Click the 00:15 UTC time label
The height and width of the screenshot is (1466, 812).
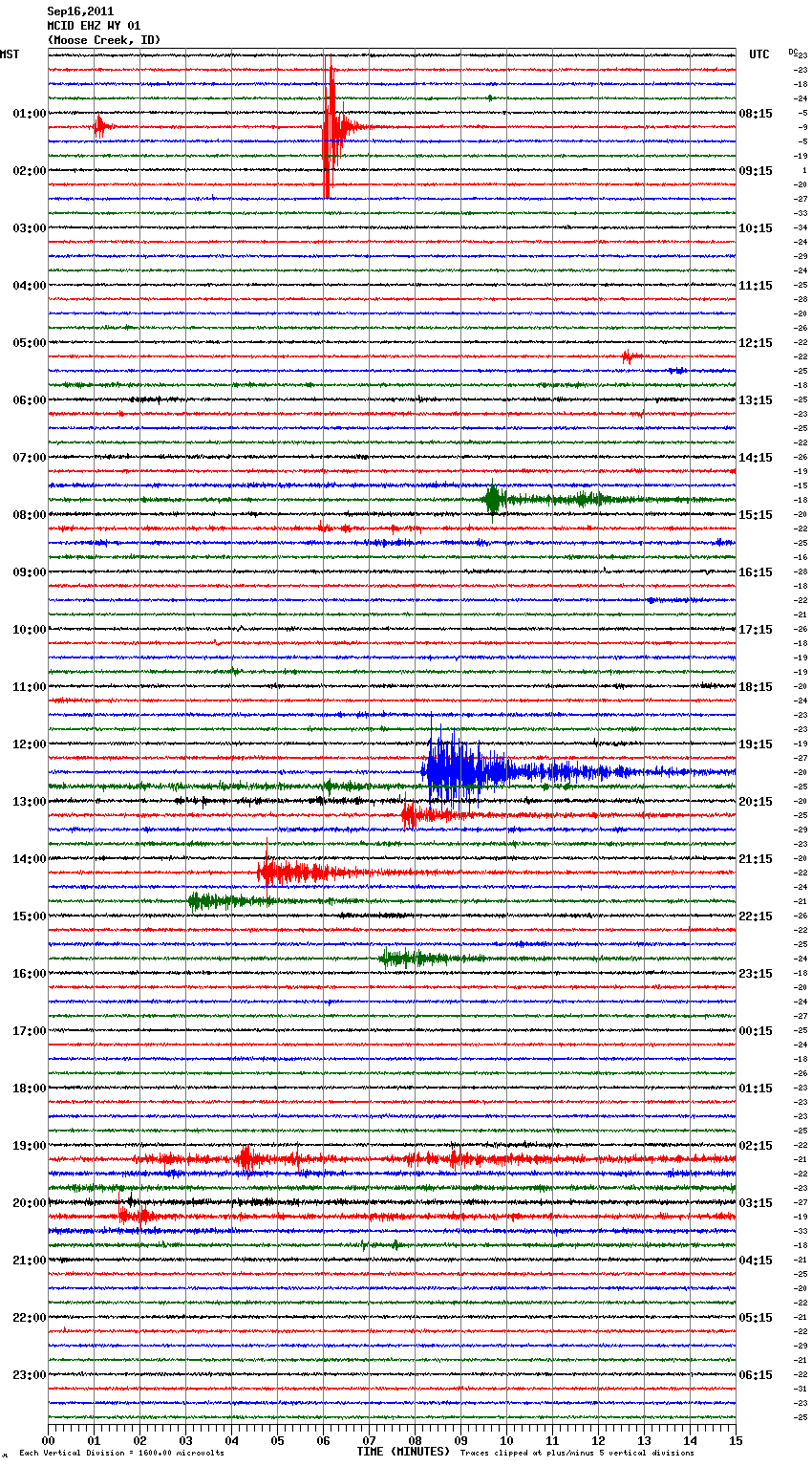point(756,1030)
